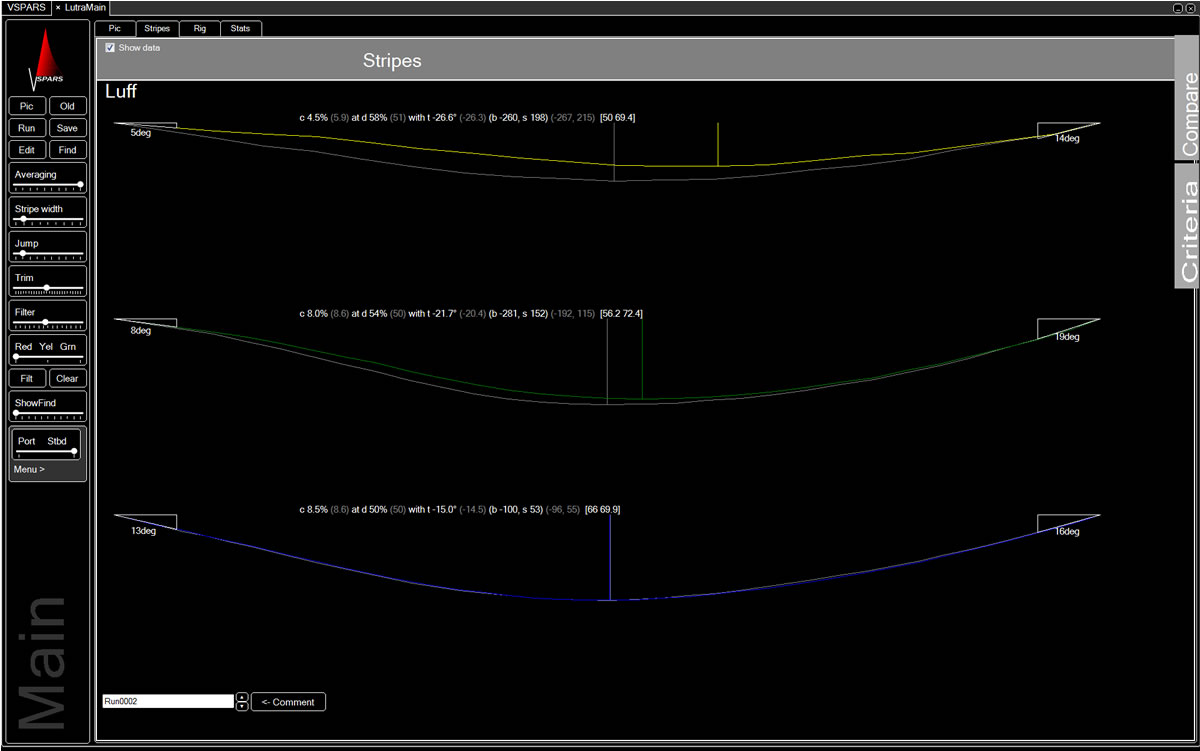Click the 16deg exit angle label
Image resolution: width=1200 pixels, height=751 pixels.
click(x=1067, y=532)
